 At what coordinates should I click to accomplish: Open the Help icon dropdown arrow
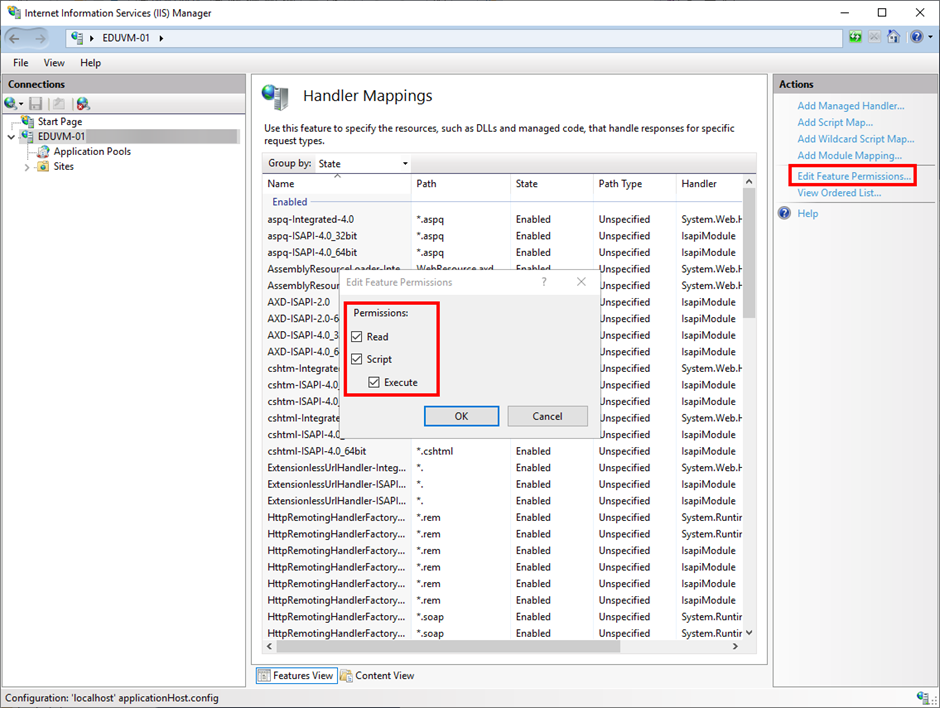[930, 37]
